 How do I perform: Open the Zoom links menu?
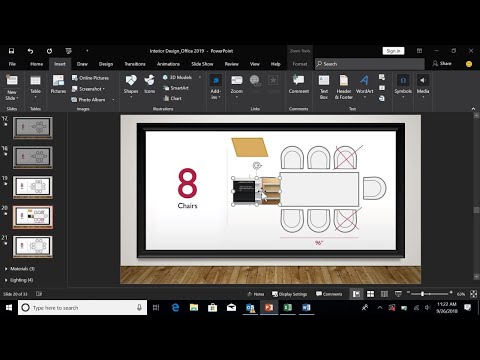tap(237, 86)
